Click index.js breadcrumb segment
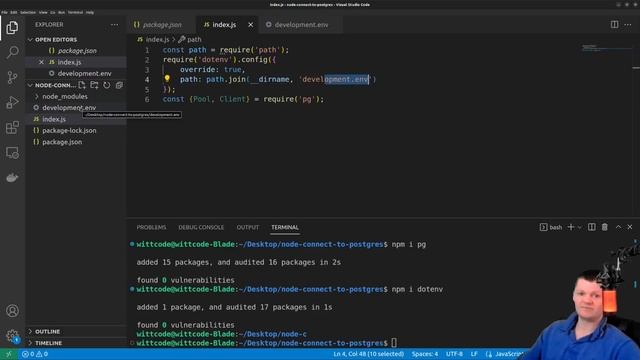The height and width of the screenshot is (360, 640). (x=157, y=40)
